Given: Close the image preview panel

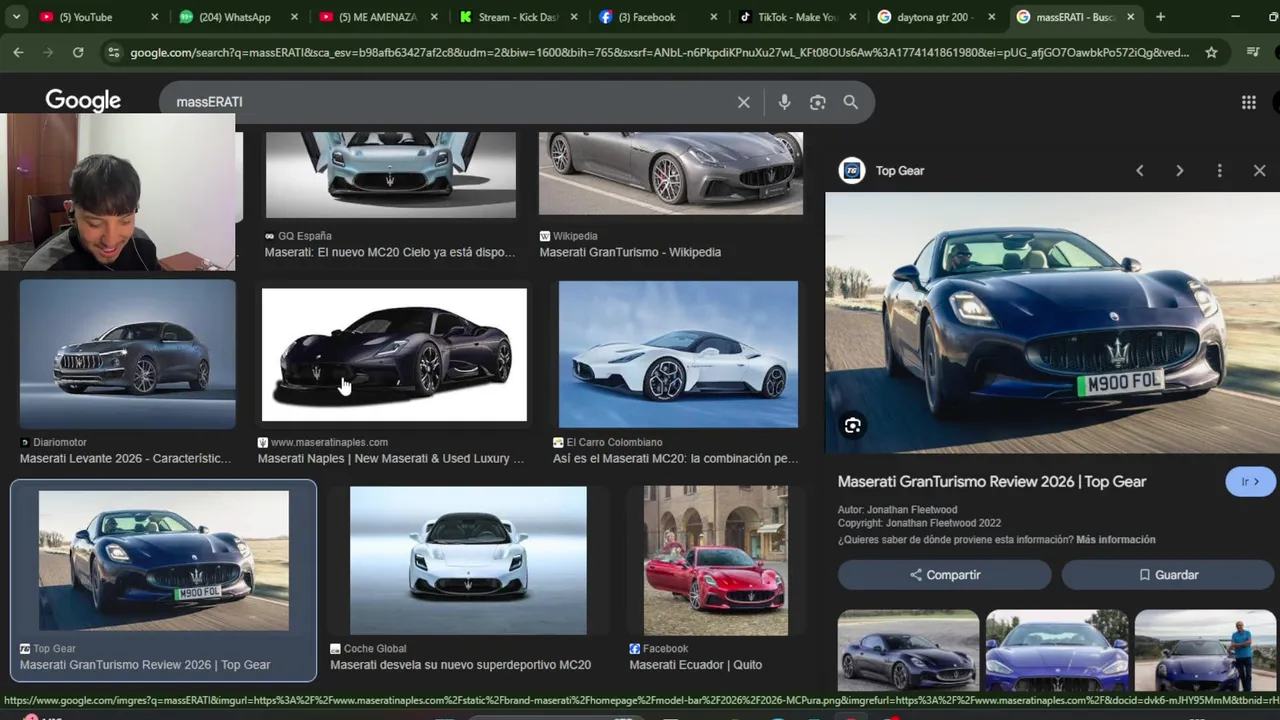Looking at the screenshot, I should 1259,171.
